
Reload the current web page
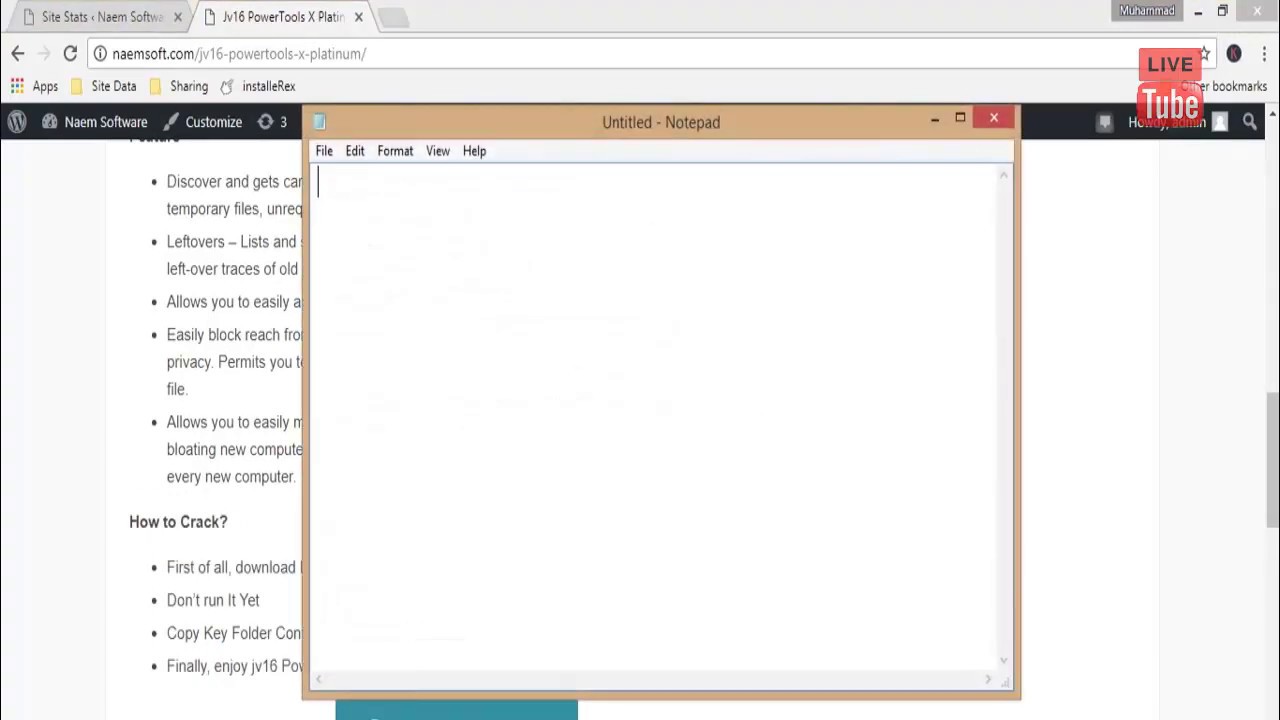(x=70, y=54)
